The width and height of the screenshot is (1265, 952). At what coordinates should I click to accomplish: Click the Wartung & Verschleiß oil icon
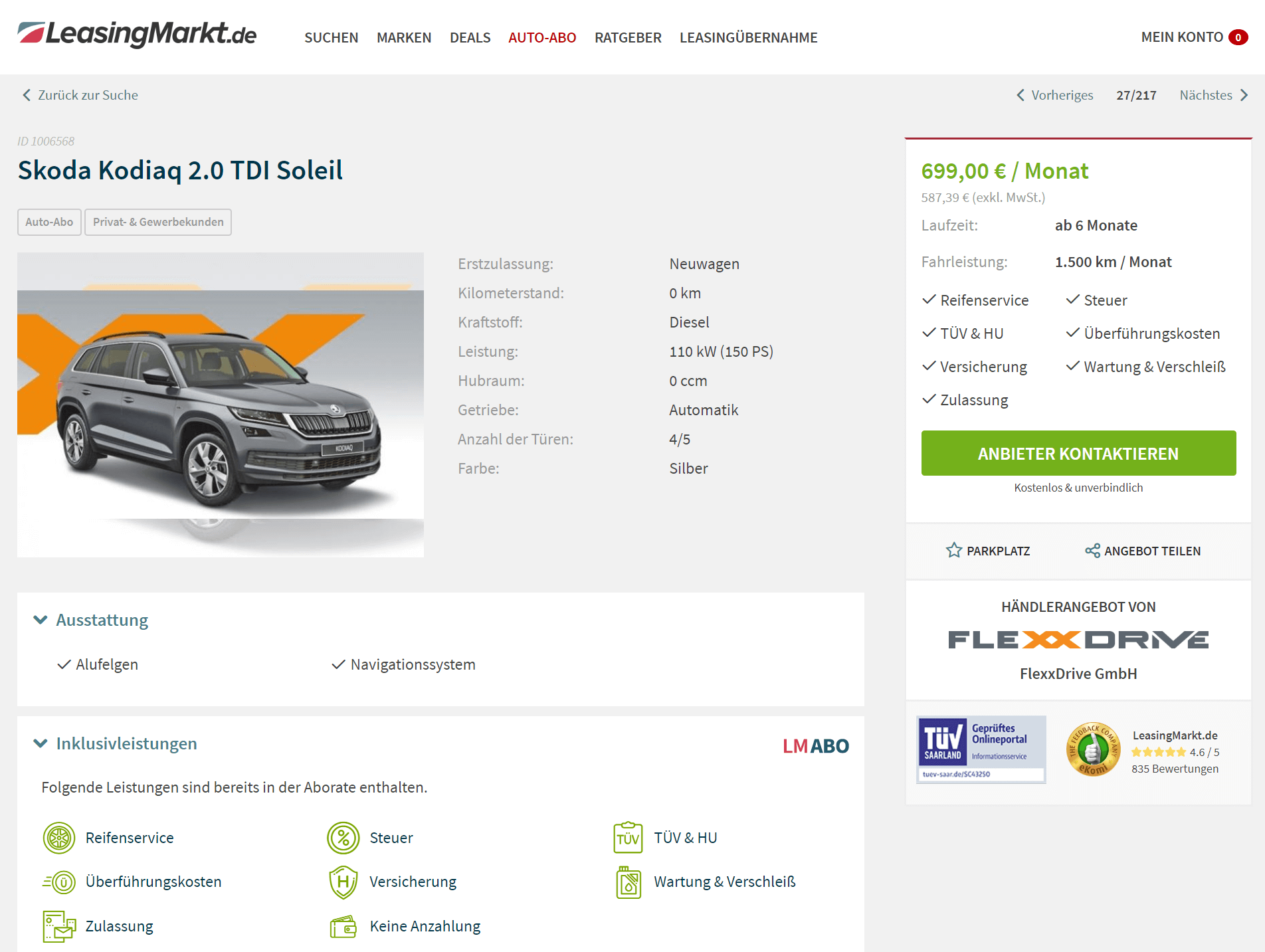coord(628,882)
